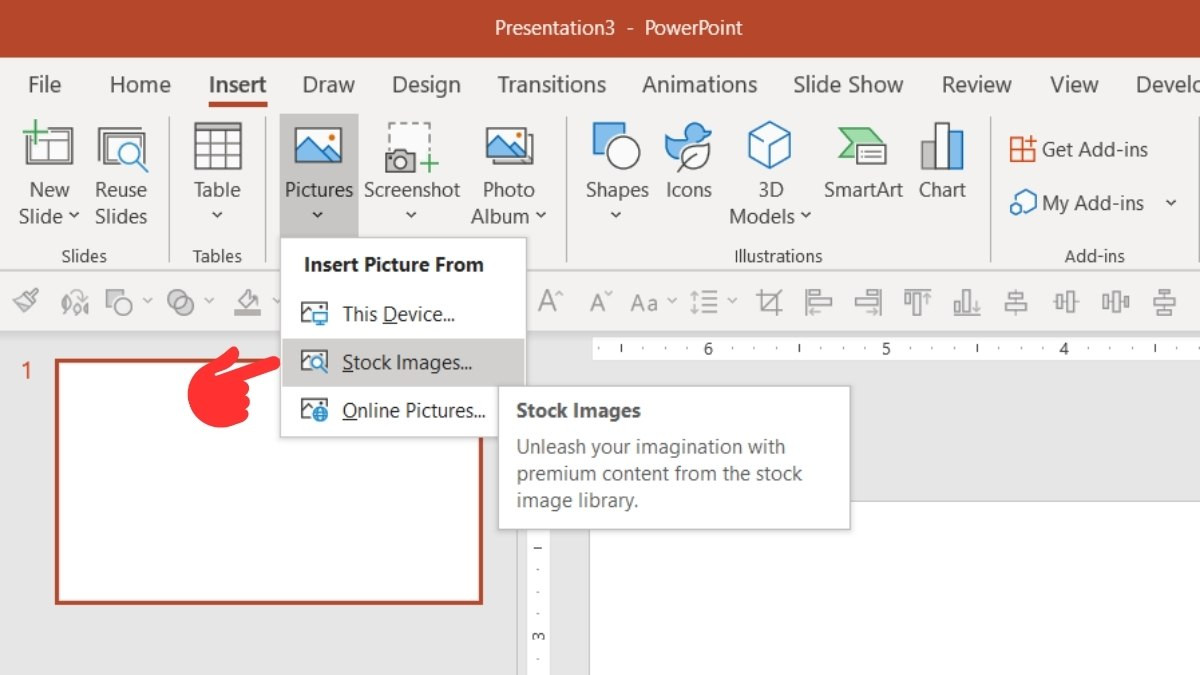Image resolution: width=1200 pixels, height=675 pixels.
Task: Insert a SmartArt graphic
Action: (863, 162)
